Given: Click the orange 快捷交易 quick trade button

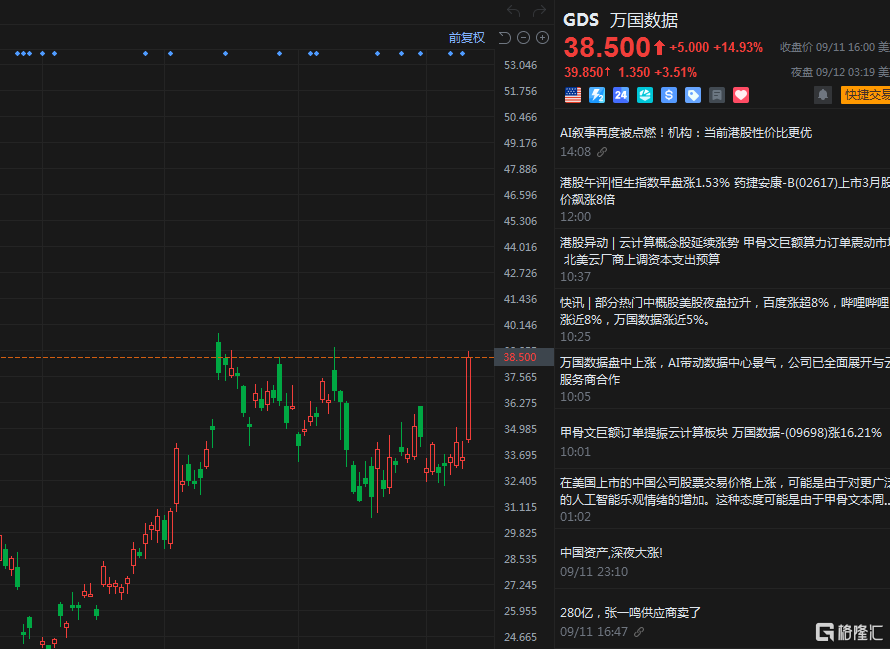Looking at the screenshot, I should 866,95.
